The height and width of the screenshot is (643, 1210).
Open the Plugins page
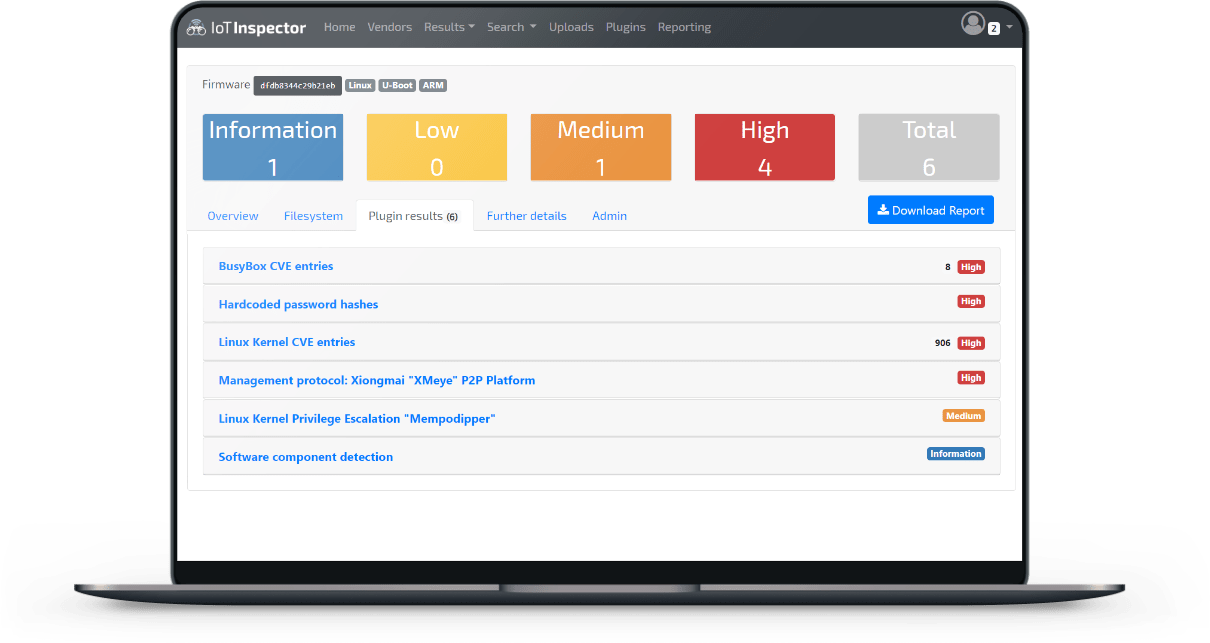pyautogui.click(x=626, y=27)
